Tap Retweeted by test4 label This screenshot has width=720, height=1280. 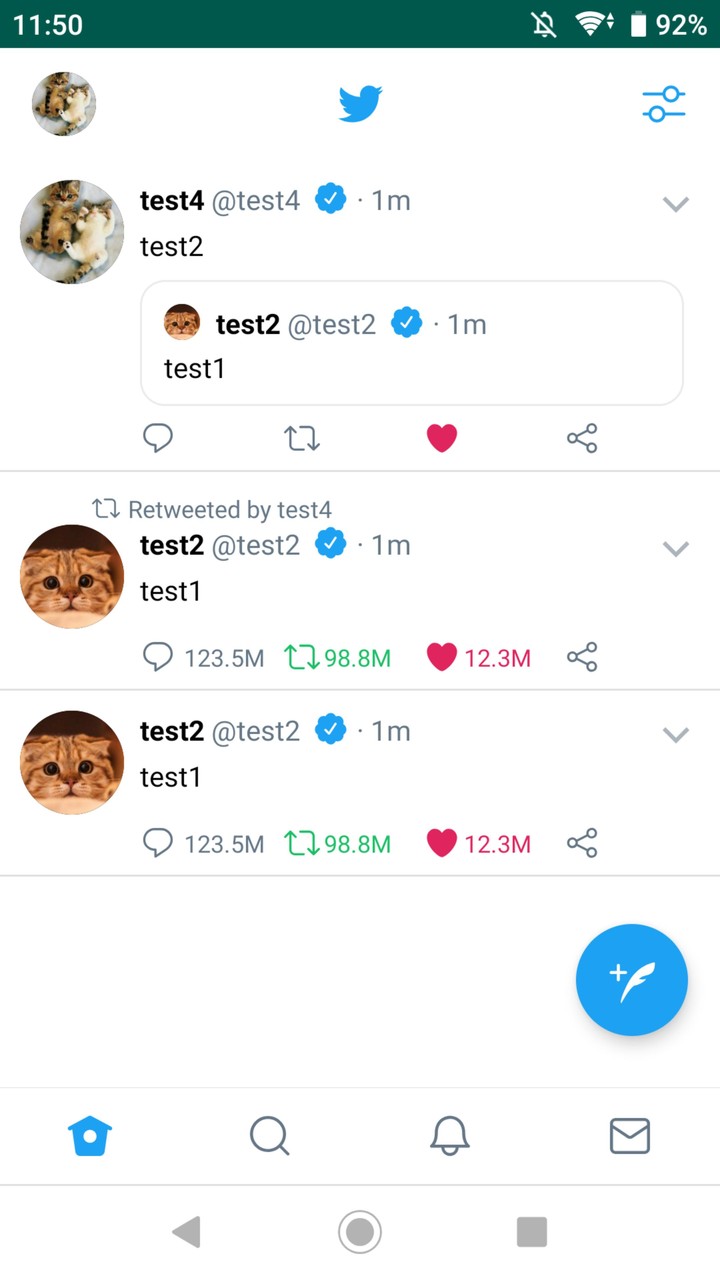coord(219,509)
